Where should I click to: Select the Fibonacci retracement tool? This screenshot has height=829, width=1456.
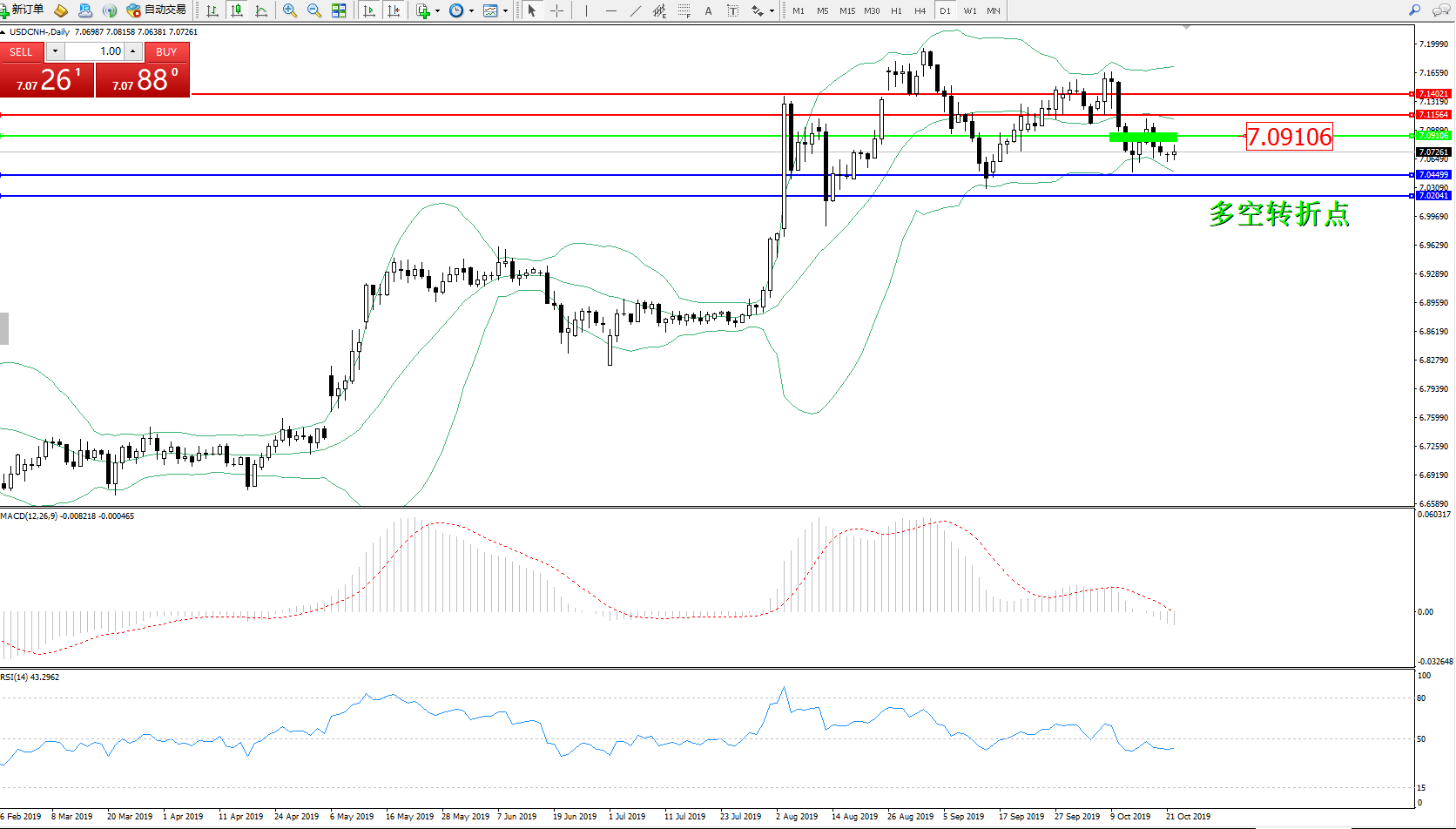coord(684,10)
